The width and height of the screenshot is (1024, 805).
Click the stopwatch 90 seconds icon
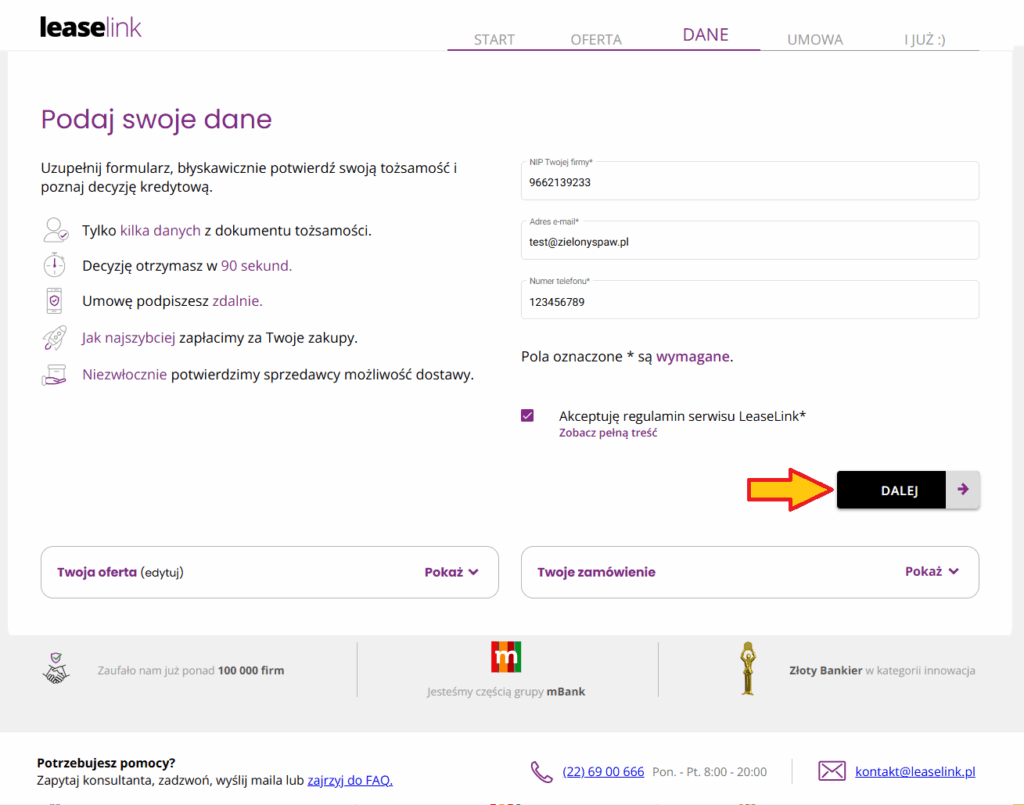click(54, 266)
